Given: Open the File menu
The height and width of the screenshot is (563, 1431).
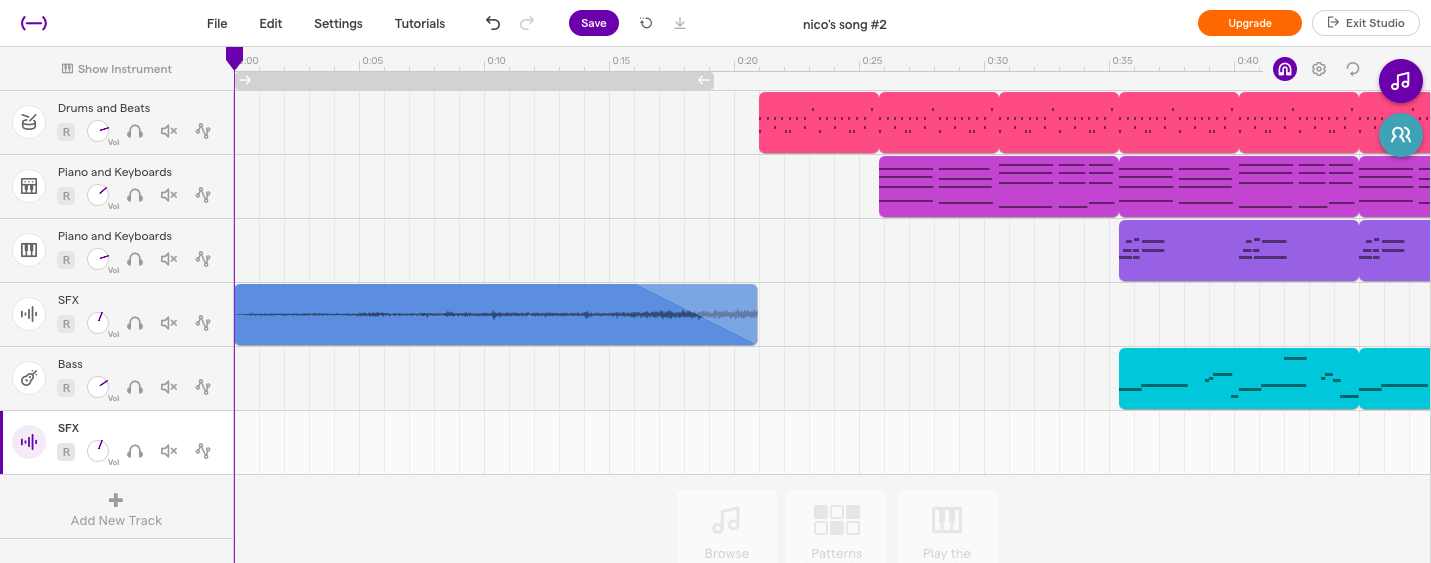Looking at the screenshot, I should pyautogui.click(x=217, y=23).
